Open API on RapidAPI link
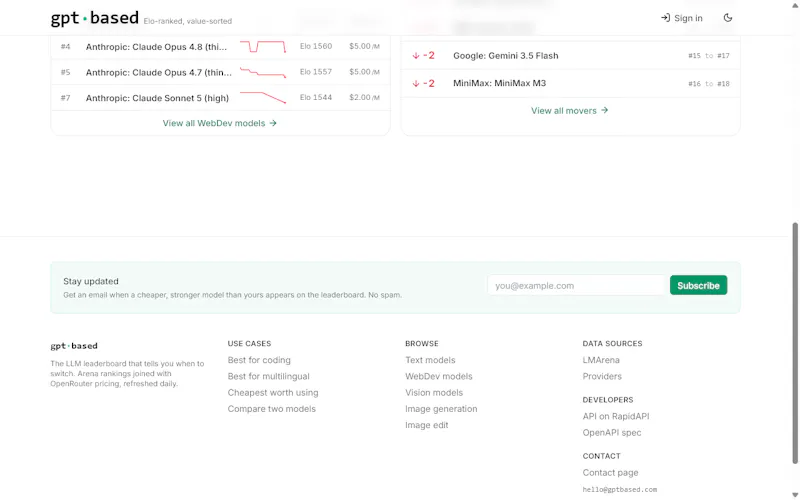Image resolution: width=800 pixels, height=500 pixels. coord(616,416)
